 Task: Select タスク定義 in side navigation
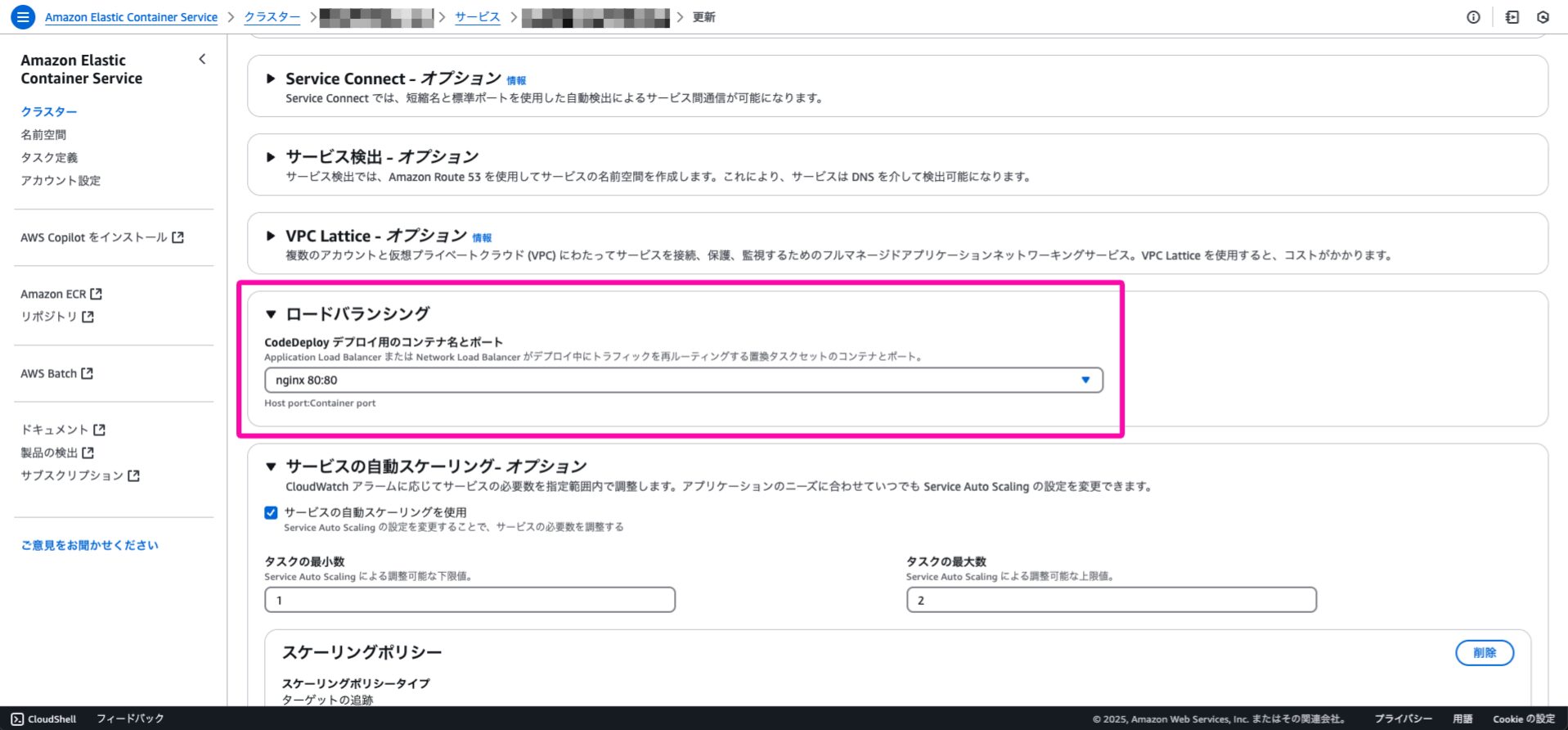click(x=49, y=157)
